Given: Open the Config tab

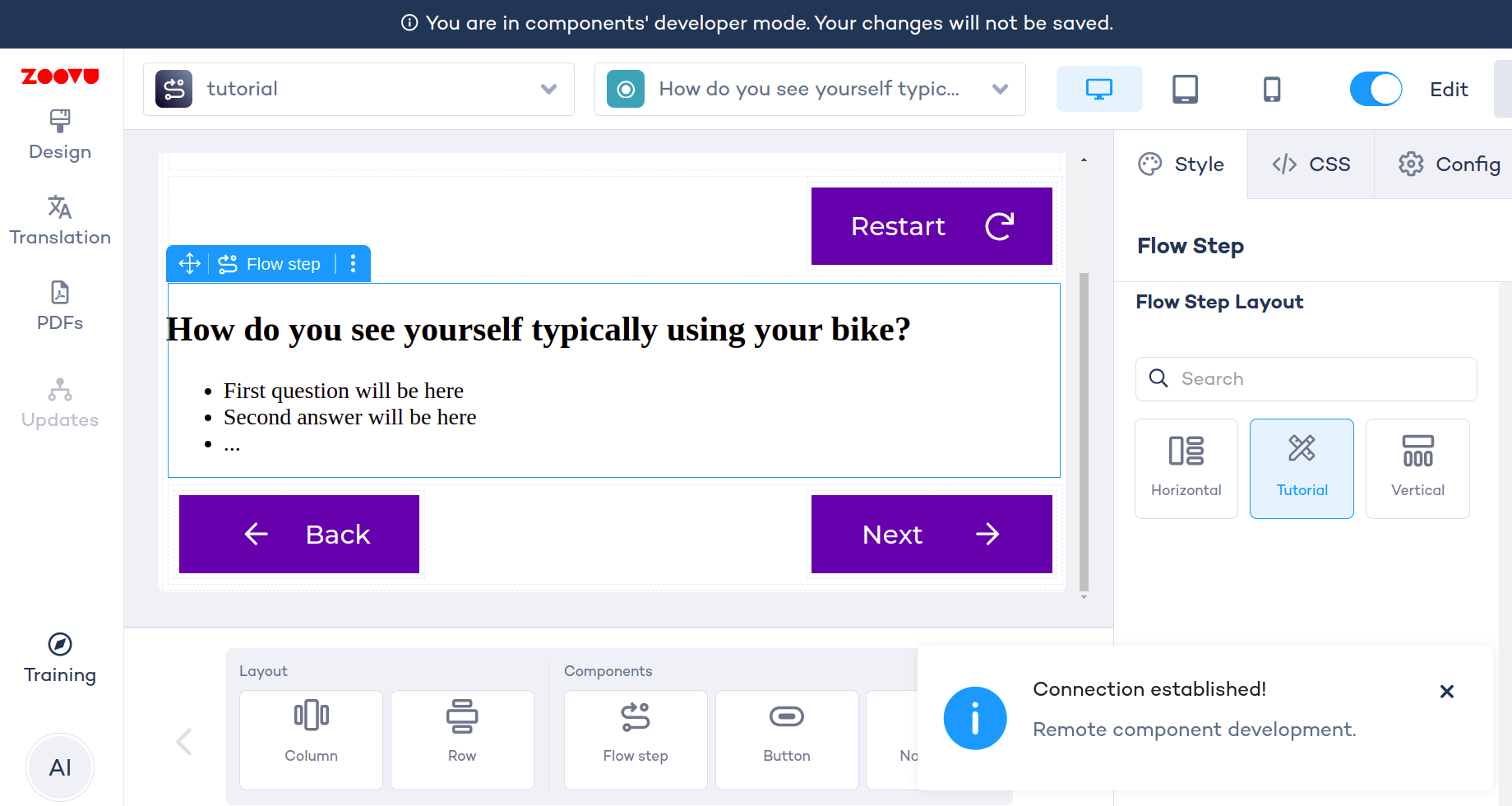Looking at the screenshot, I should pyautogui.click(x=1449, y=164).
